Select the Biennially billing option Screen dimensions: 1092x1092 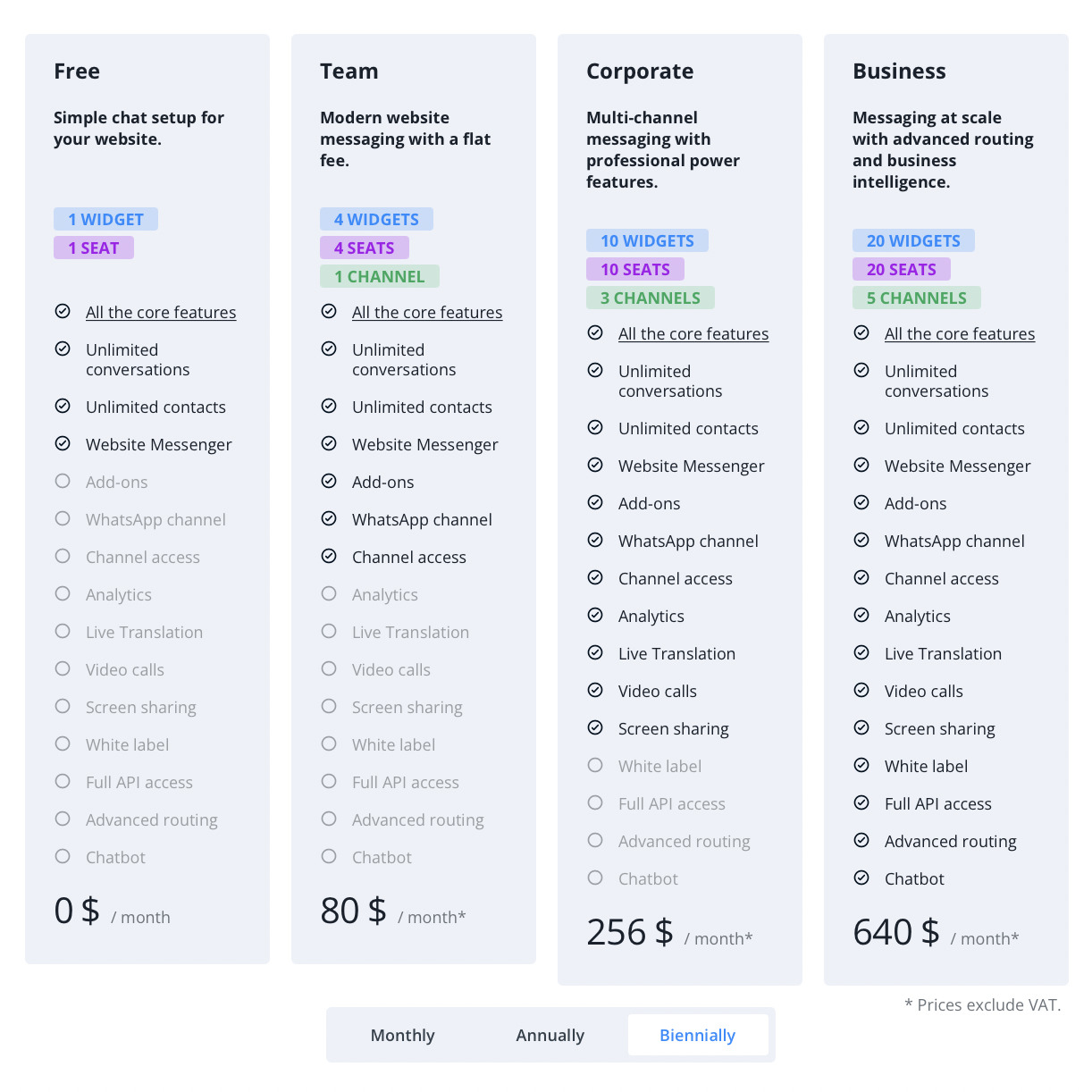[x=698, y=1034]
